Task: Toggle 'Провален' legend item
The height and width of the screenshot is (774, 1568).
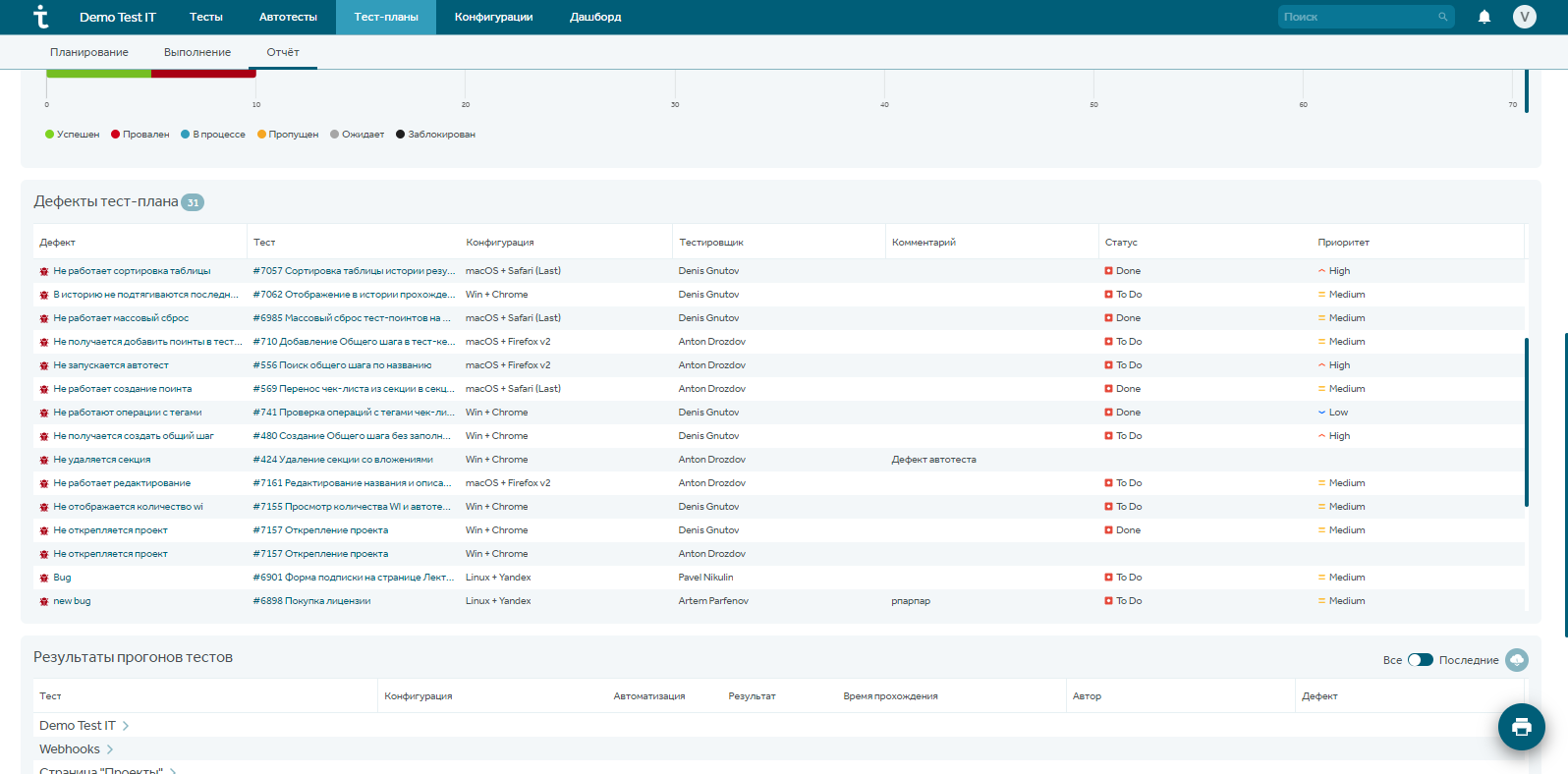Action: [140, 135]
